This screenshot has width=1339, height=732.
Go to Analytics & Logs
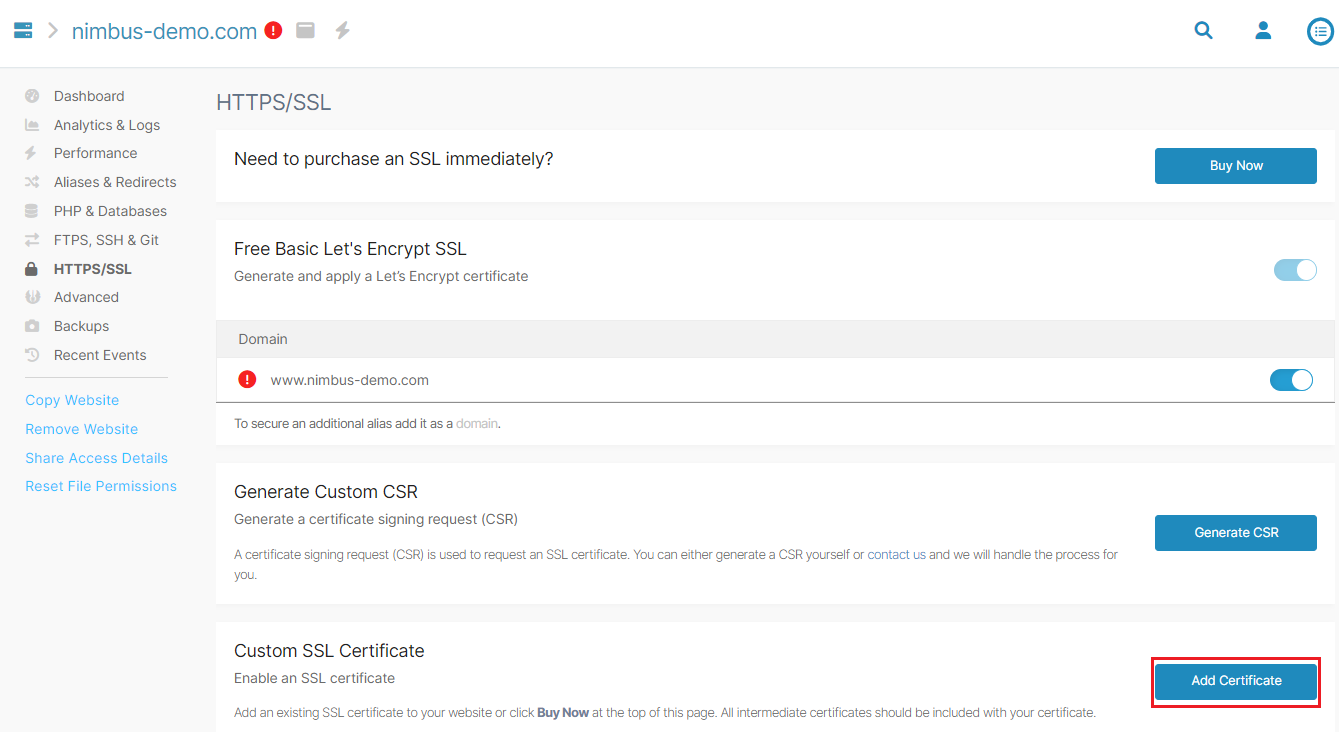click(107, 125)
